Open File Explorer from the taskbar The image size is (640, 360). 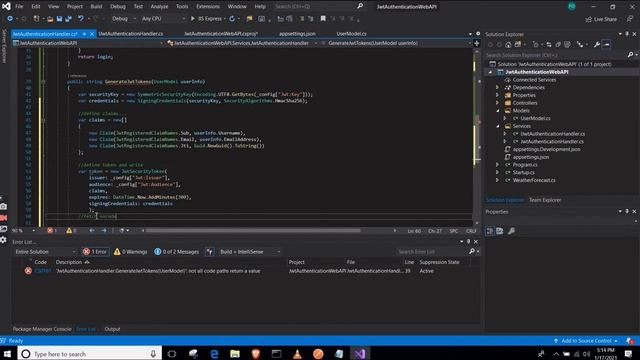click(235, 353)
